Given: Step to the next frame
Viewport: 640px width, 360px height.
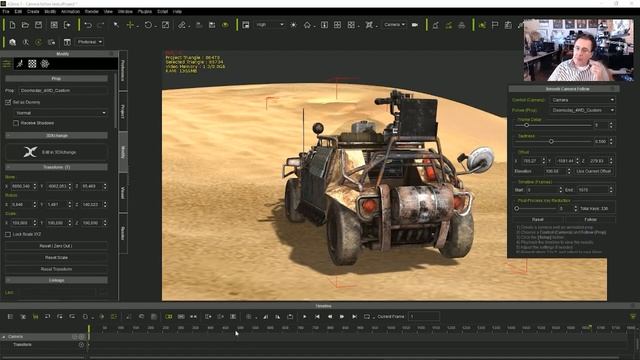Looking at the screenshot, I should [x=342, y=317].
